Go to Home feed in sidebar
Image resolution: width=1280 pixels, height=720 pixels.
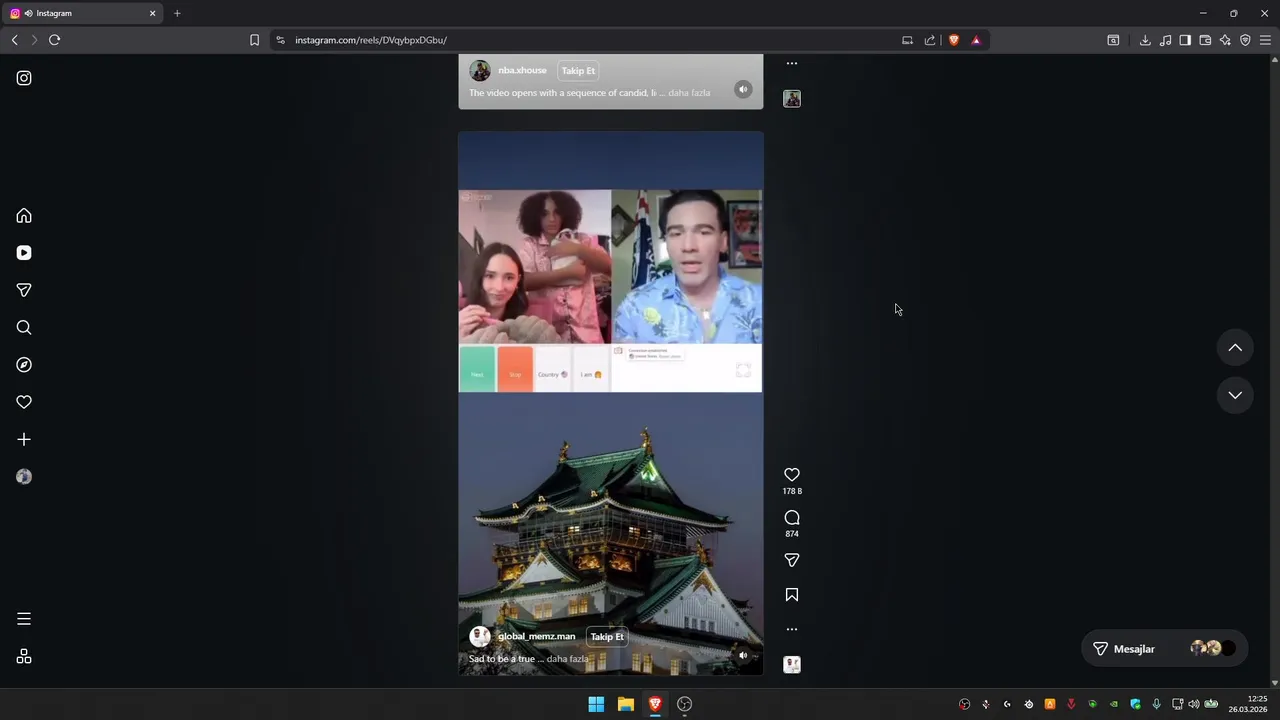tap(24, 216)
